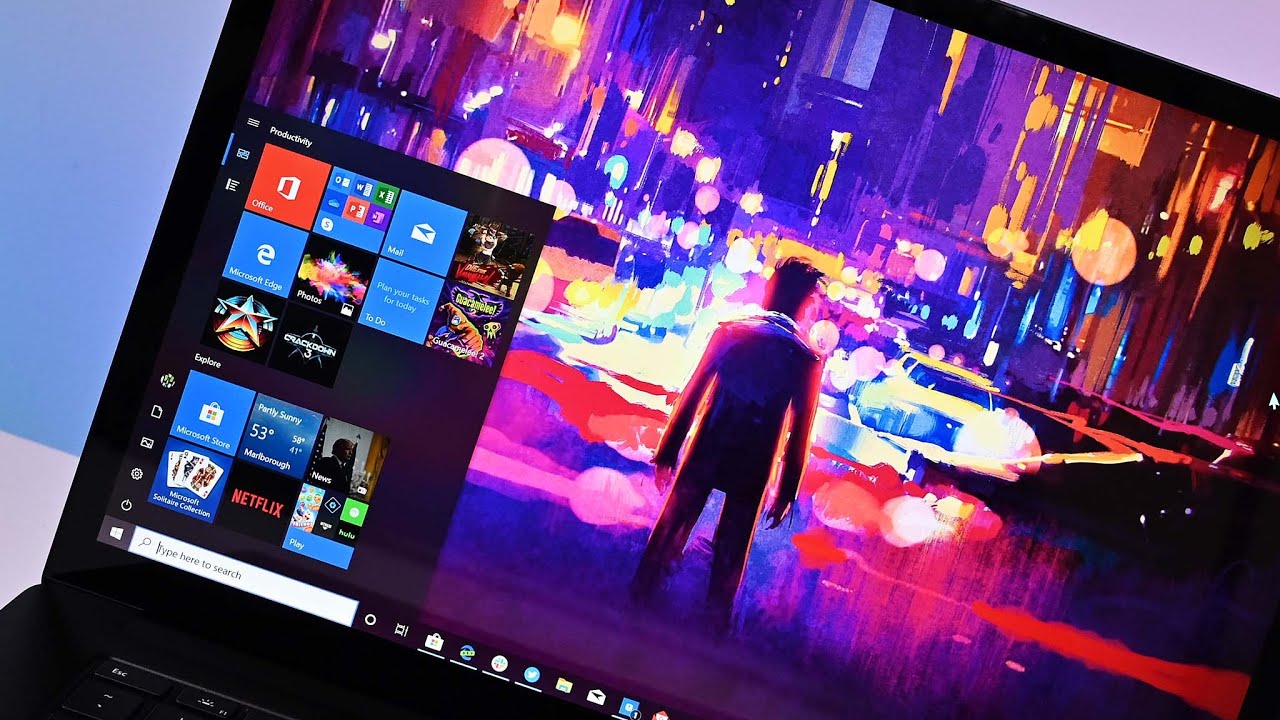The height and width of the screenshot is (720, 1280).
Task: Open Microsoft Store on taskbar
Action: pyautogui.click(x=434, y=642)
